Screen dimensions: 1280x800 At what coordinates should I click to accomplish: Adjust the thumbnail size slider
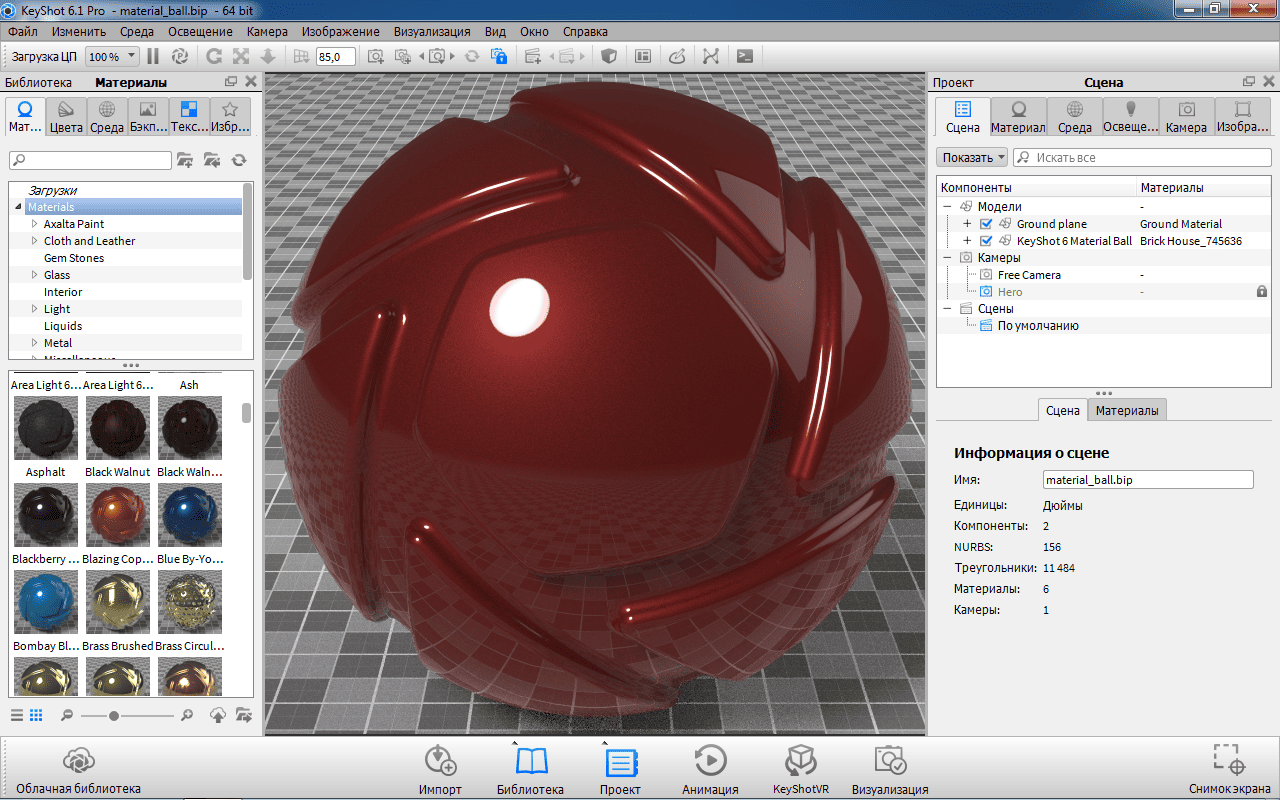(x=114, y=715)
